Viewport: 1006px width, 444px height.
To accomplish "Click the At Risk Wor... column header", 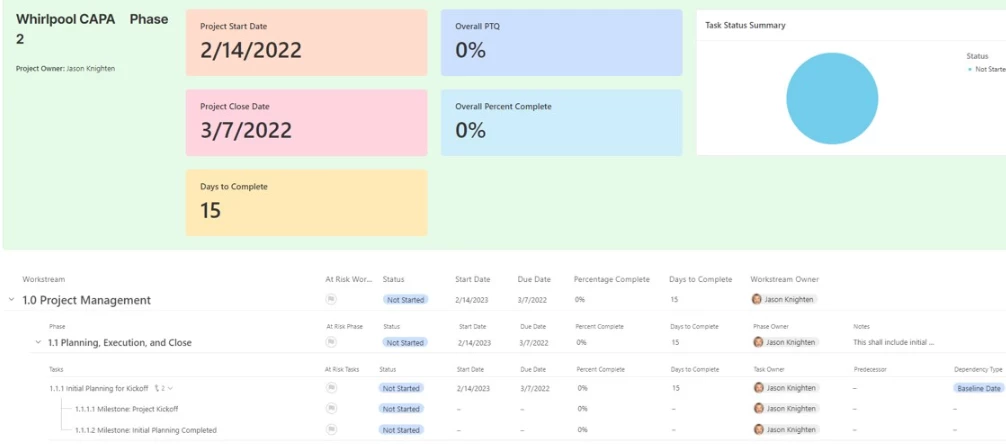I will 349,279.
